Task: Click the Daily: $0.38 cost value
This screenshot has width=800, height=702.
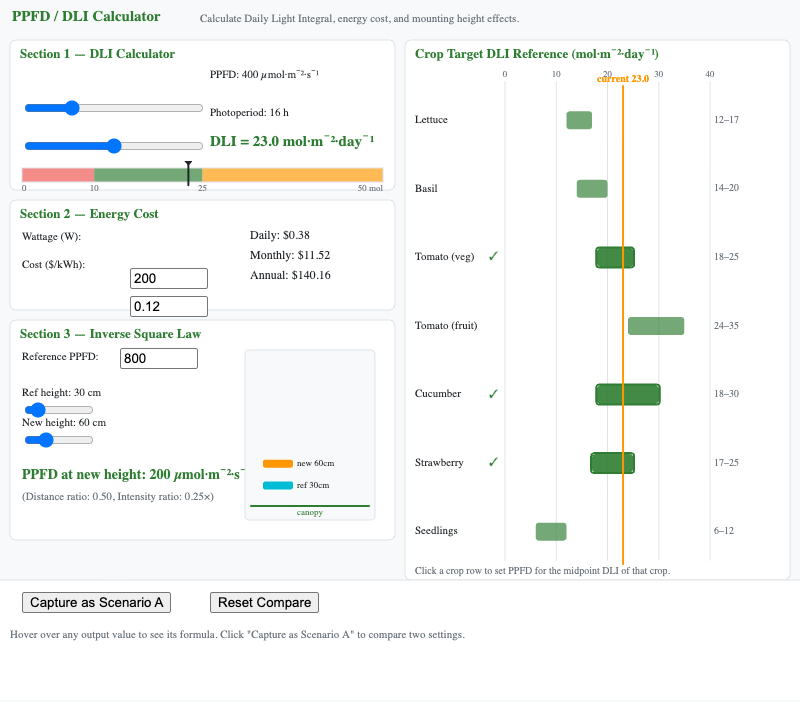Action: tap(280, 235)
